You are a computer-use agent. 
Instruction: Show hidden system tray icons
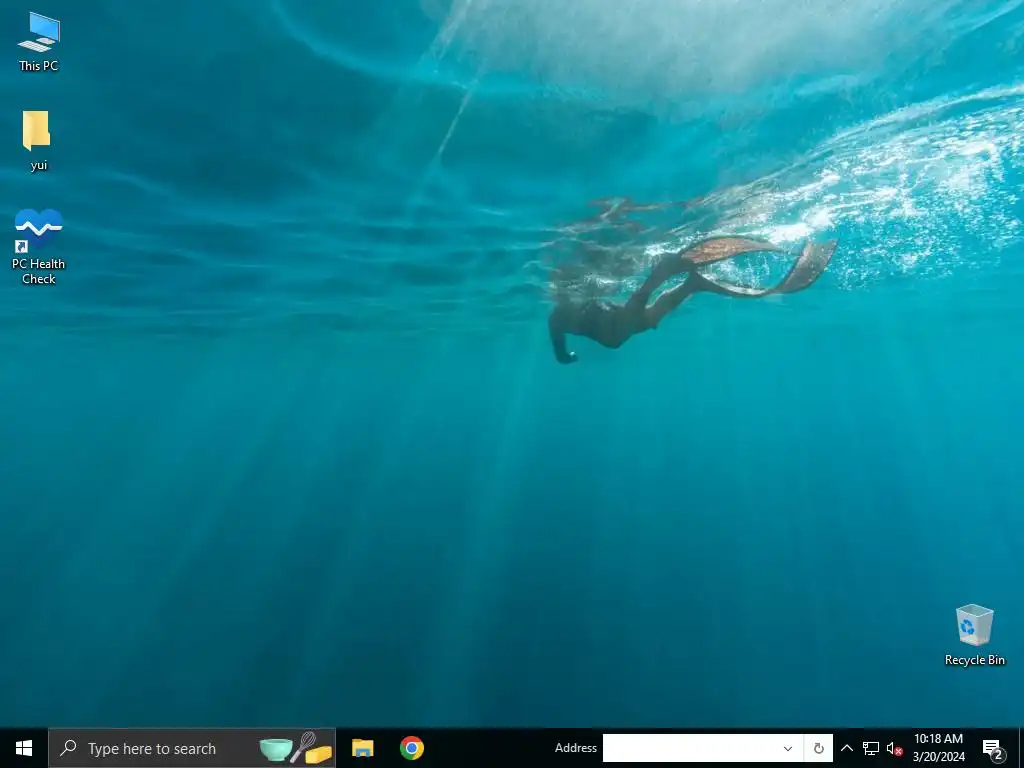click(x=846, y=748)
